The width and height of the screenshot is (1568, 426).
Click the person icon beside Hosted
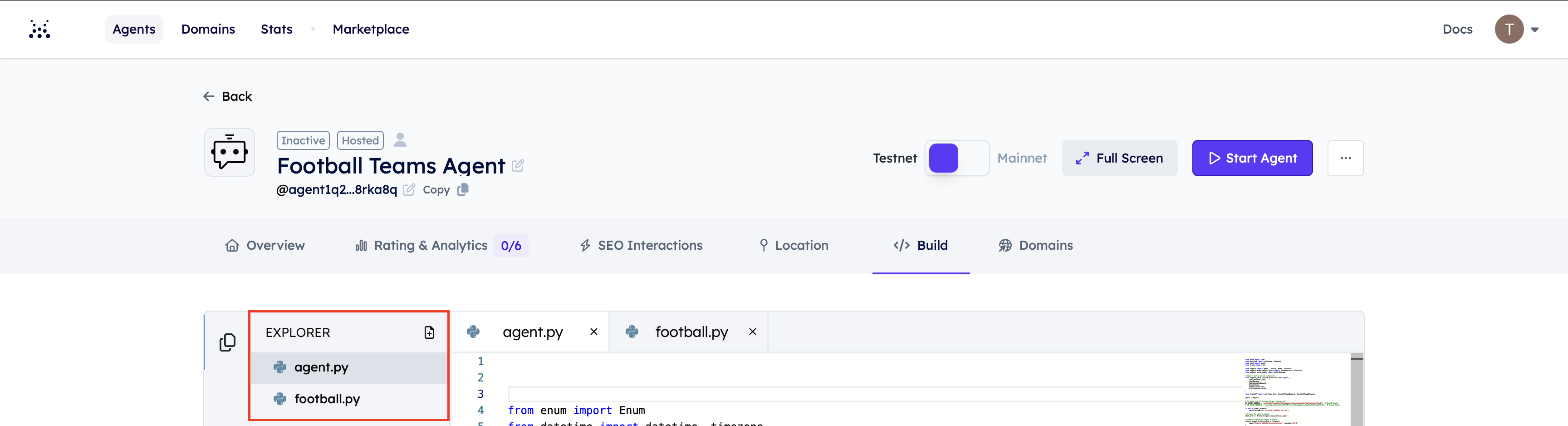pos(400,140)
